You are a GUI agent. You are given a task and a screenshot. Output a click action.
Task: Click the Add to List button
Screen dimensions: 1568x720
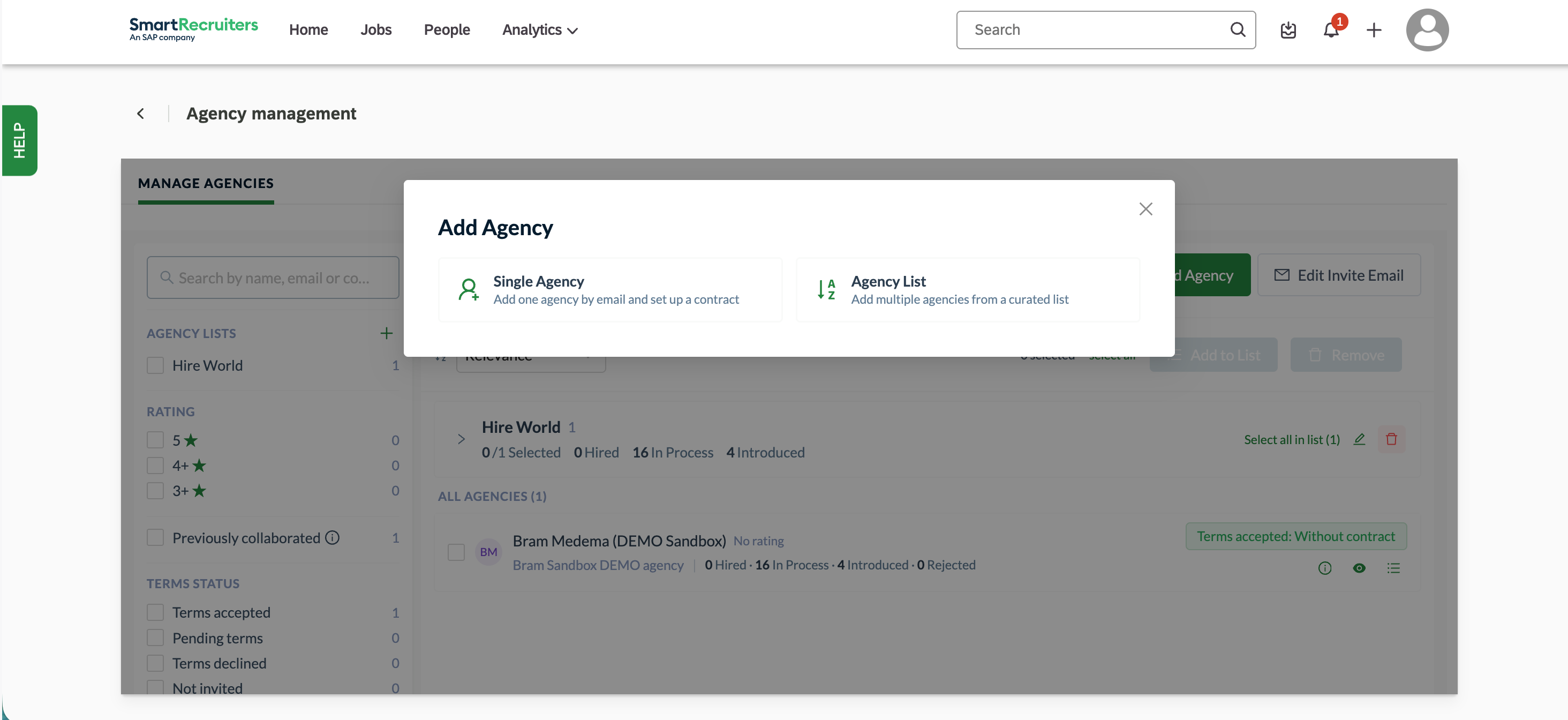[1213, 355]
